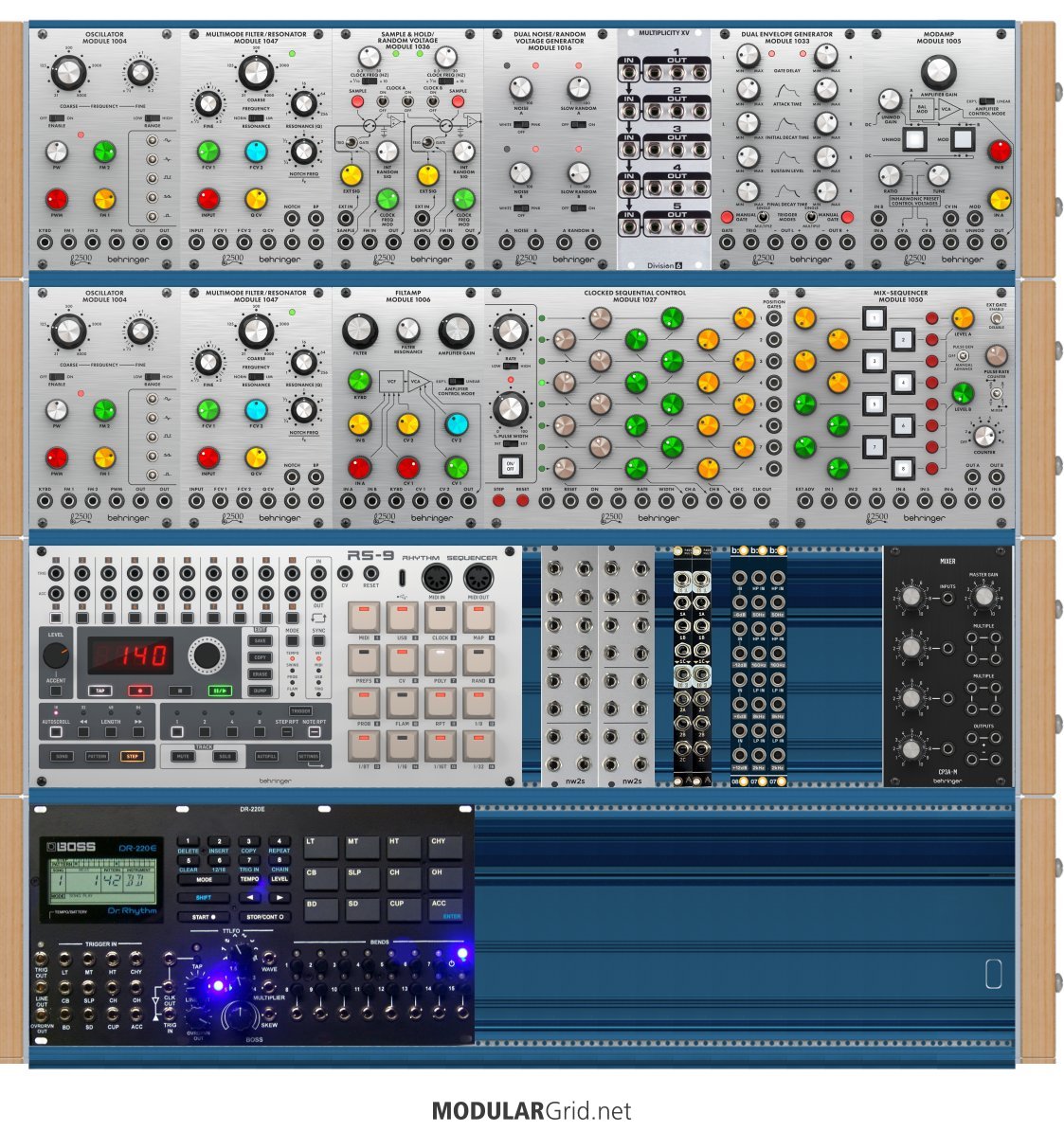Toggle the ON/OFF button on Module 1027
This screenshot has width=1064, height=1131.
pyautogui.click(x=510, y=466)
